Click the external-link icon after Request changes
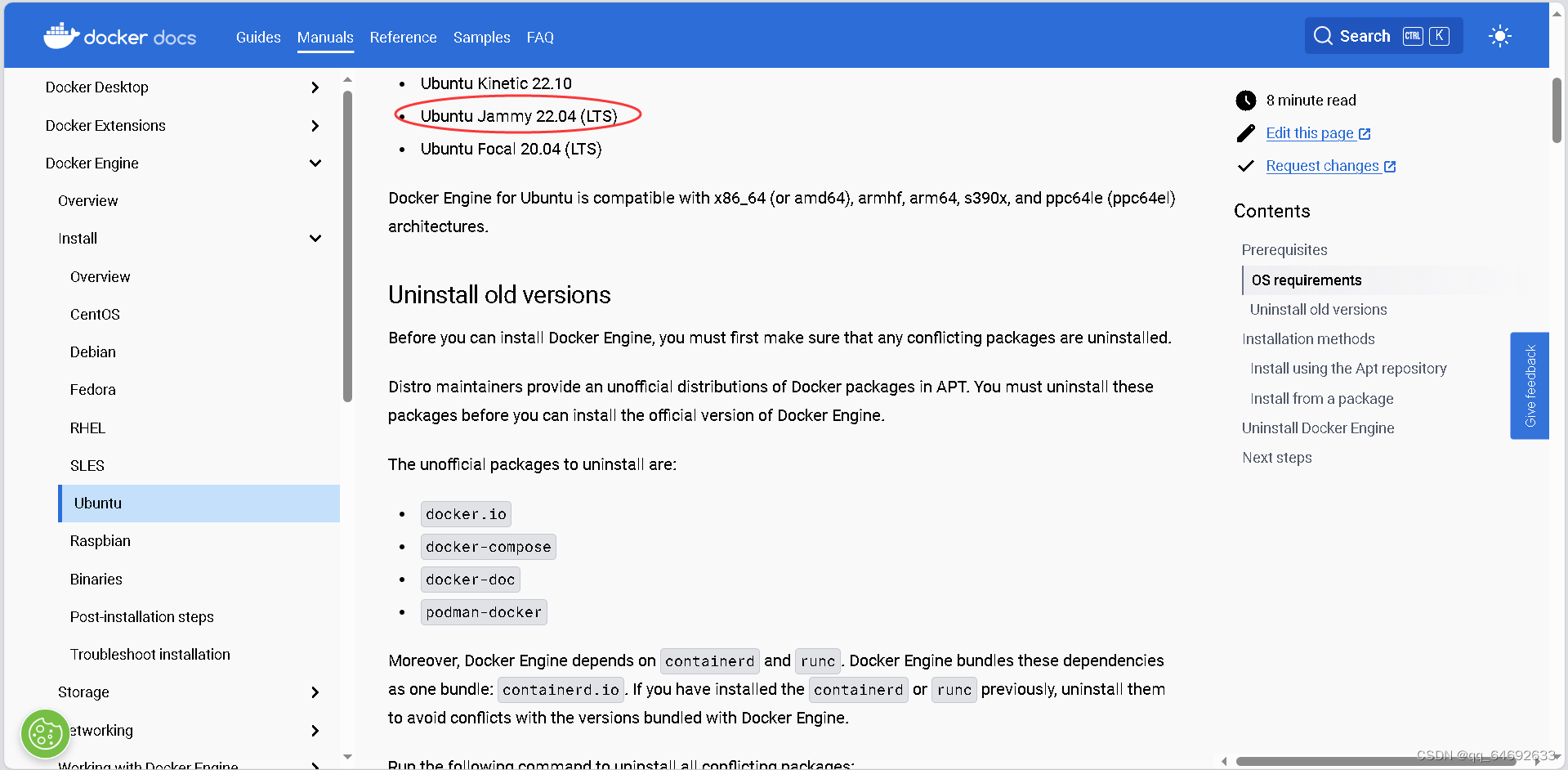The height and width of the screenshot is (770, 1568). coord(1390,167)
